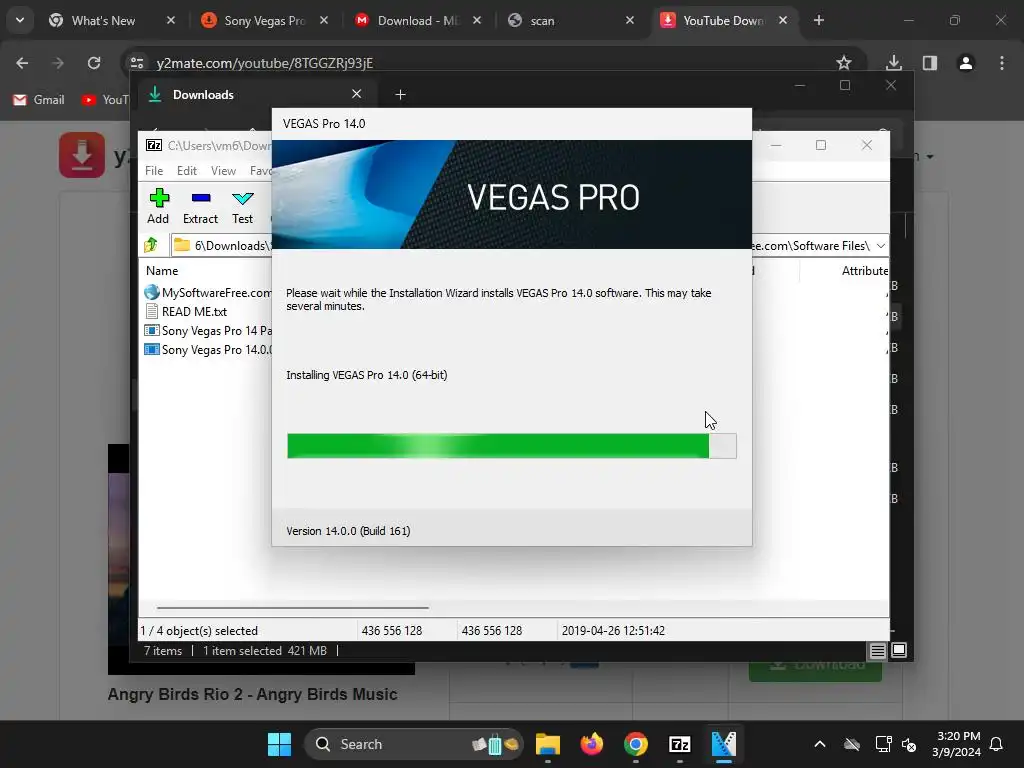
Task: Close the Downloads tab in File Explorer
Action: (x=357, y=94)
